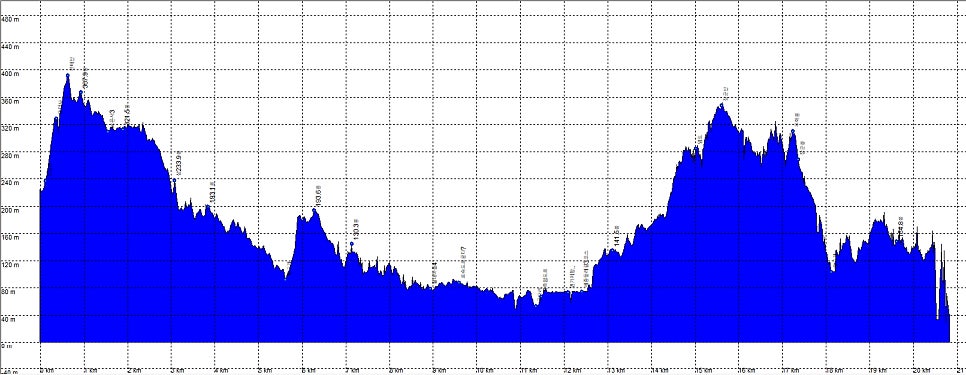Click the '0 km' distance label
The image size is (966, 375).
[x=47, y=371]
